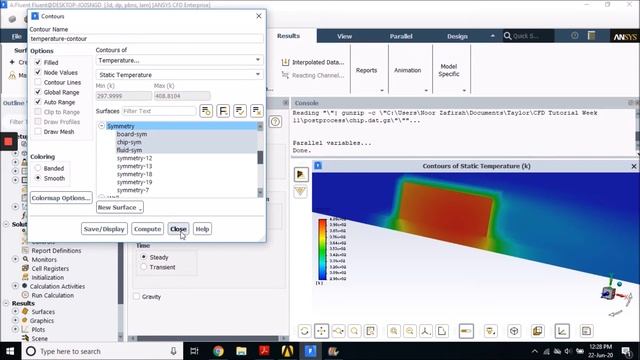Viewport: 640px width, 360px height.
Task: Select the Transient time radio button
Action: click(x=143, y=267)
